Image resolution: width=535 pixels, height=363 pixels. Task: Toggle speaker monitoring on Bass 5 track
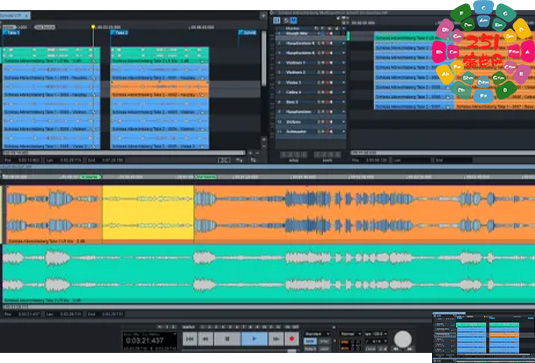click(x=331, y=102)
